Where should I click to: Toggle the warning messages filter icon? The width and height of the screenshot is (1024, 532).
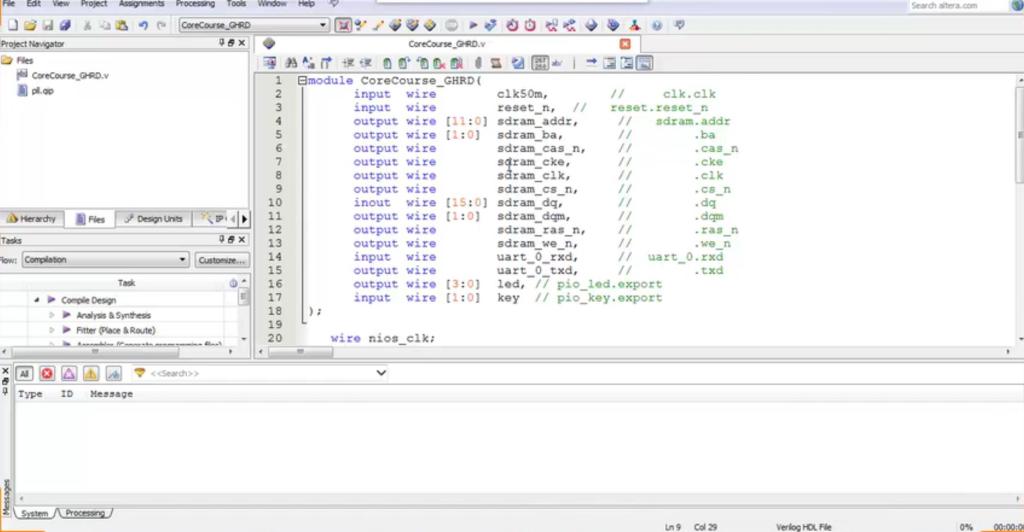click(91, 373)
